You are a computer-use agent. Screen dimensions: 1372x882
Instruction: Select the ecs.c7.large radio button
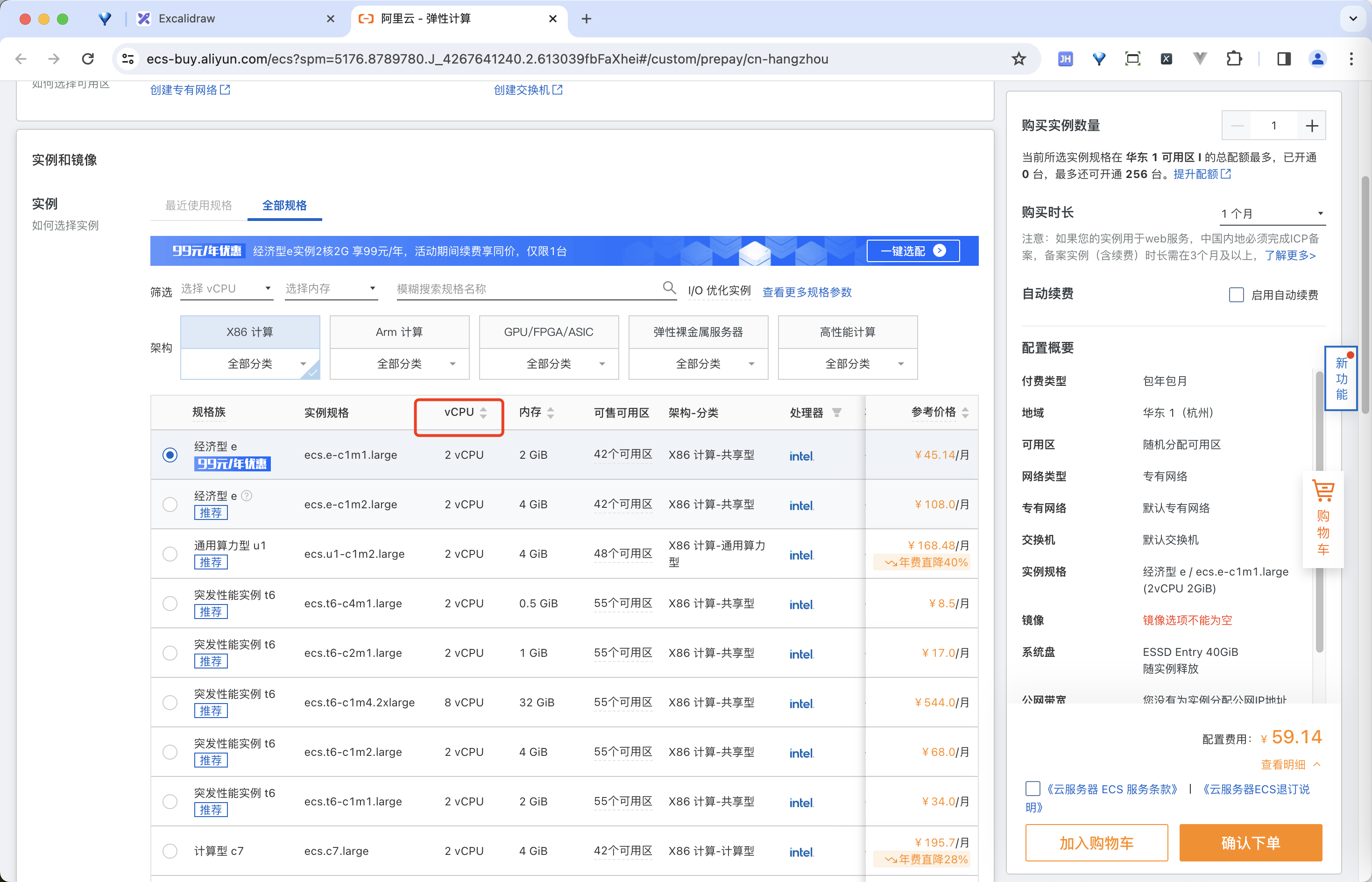(170, 851)
